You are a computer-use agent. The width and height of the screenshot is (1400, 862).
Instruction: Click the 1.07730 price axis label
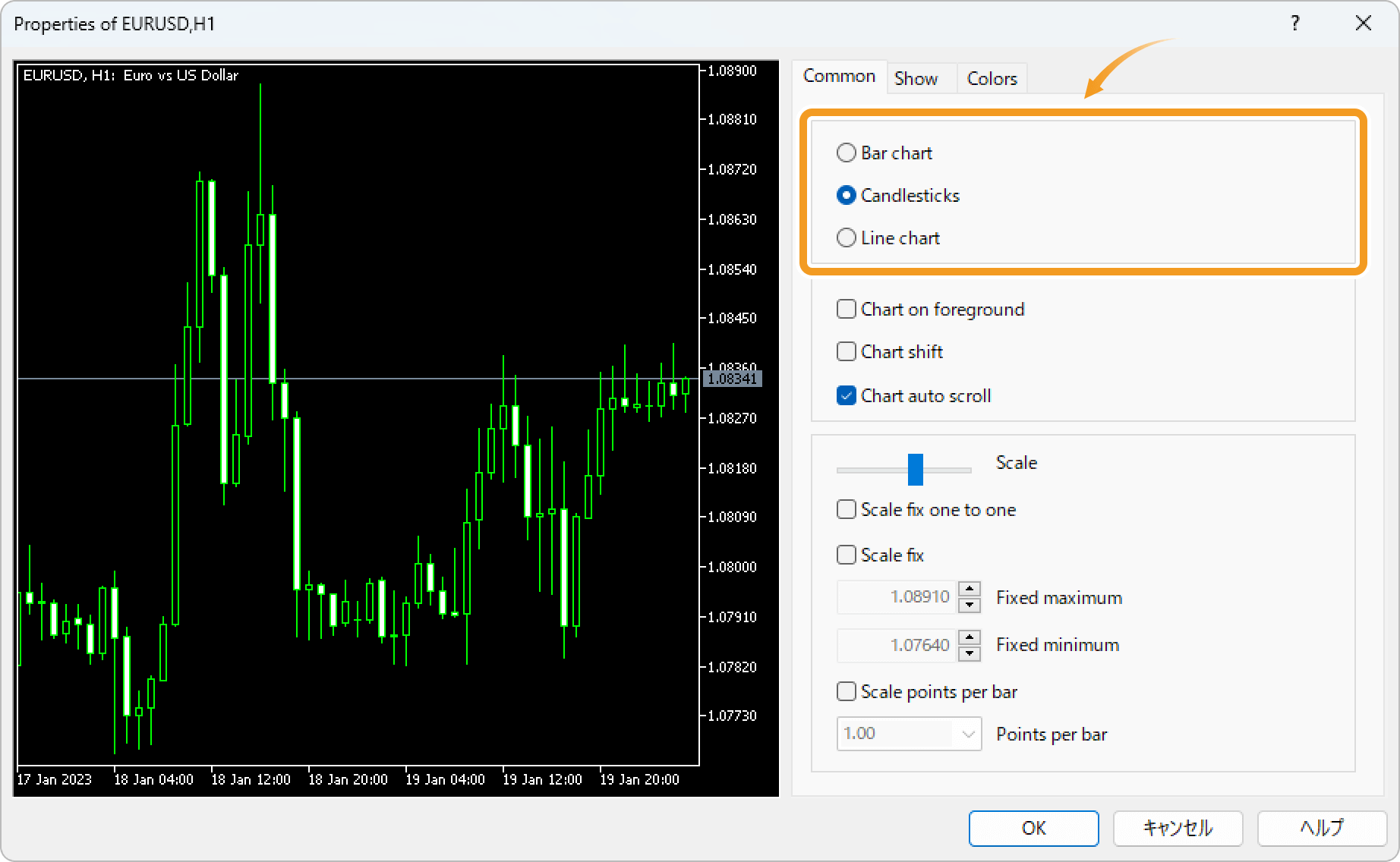coord(732,716)
